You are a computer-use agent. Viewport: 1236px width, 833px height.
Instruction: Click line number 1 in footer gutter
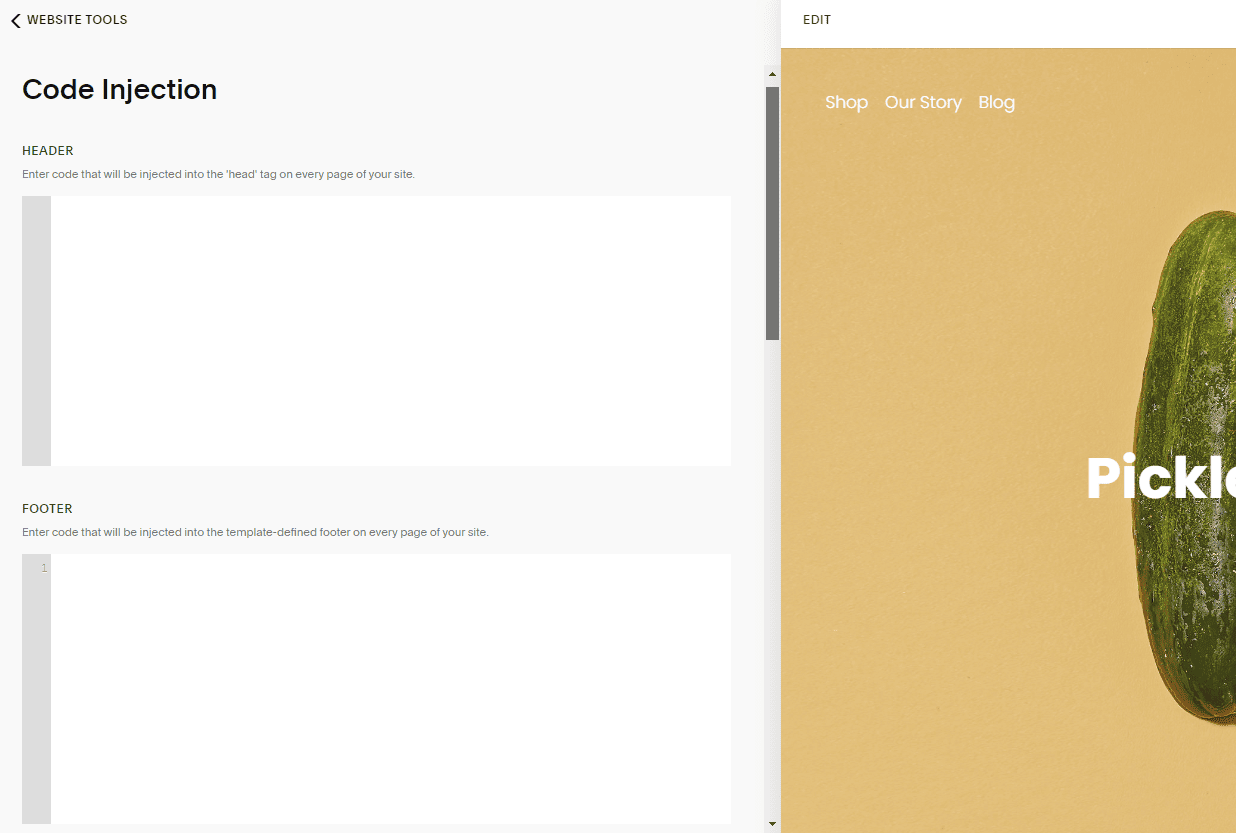44,568
